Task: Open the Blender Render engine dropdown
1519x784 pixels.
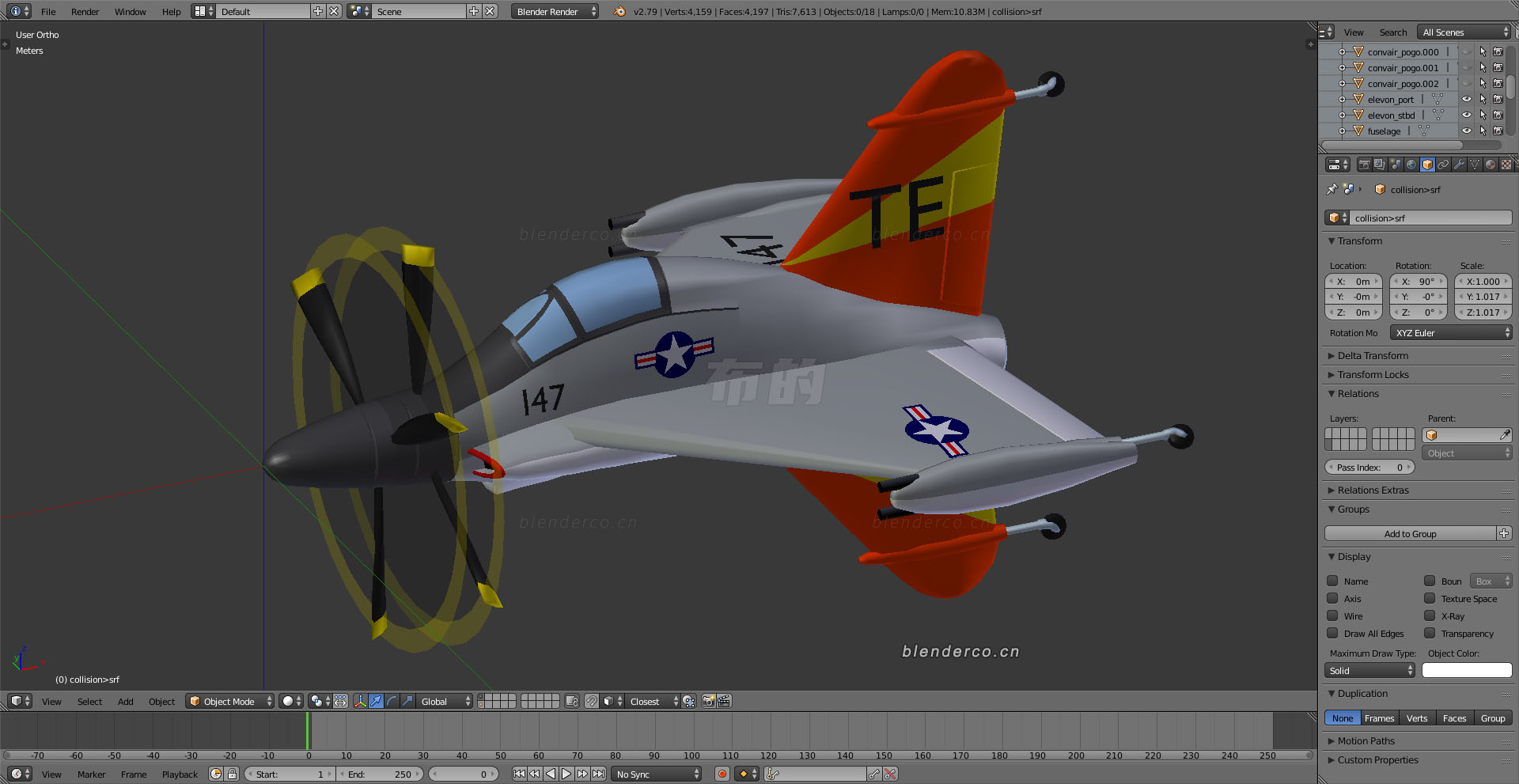Action: [x=555, y=11]
